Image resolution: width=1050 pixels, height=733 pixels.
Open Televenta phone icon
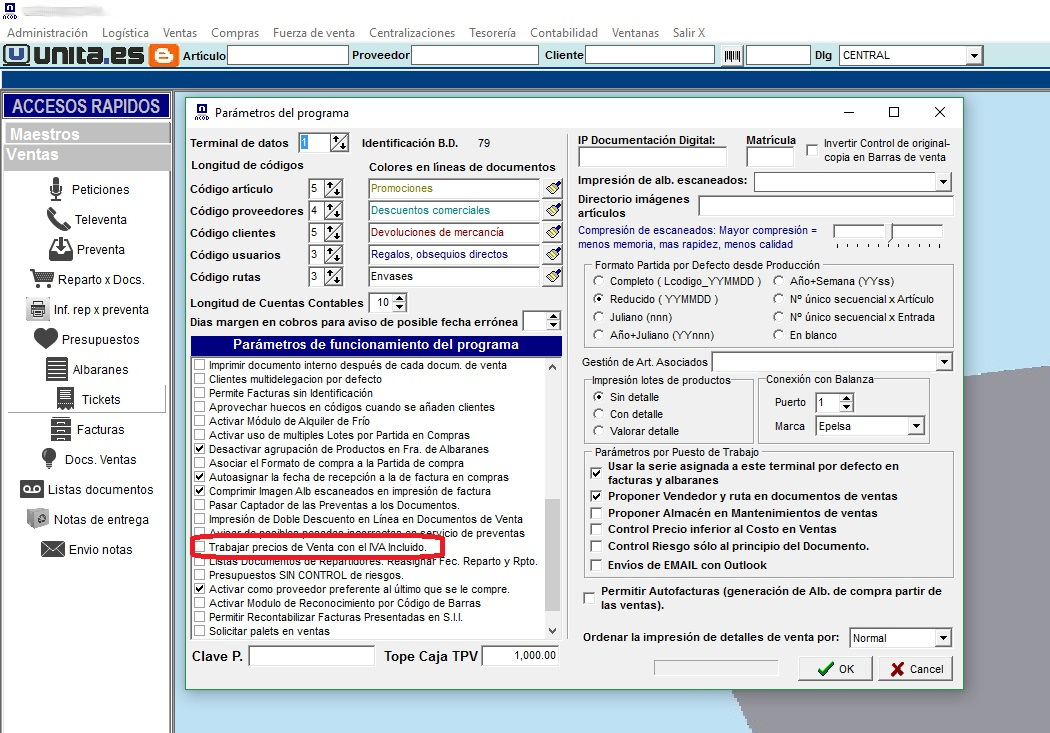[58, 220]
